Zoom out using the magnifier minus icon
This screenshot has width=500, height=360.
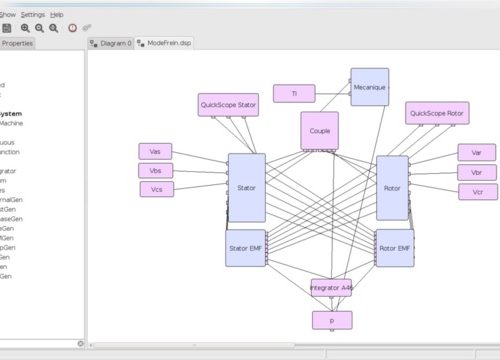[39, 28]
